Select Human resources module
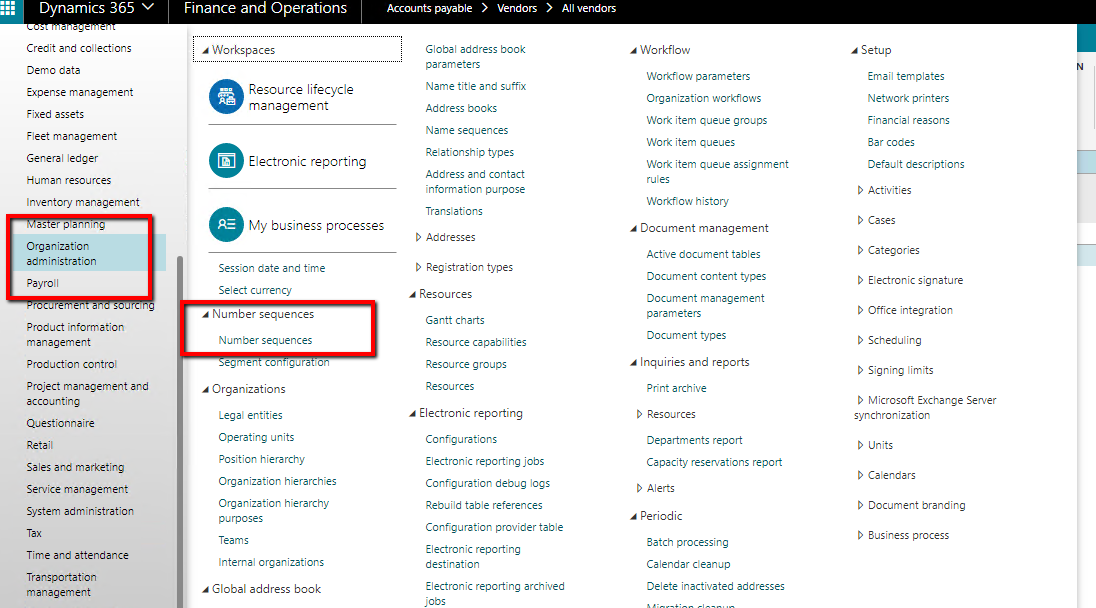 pos(68,180)
